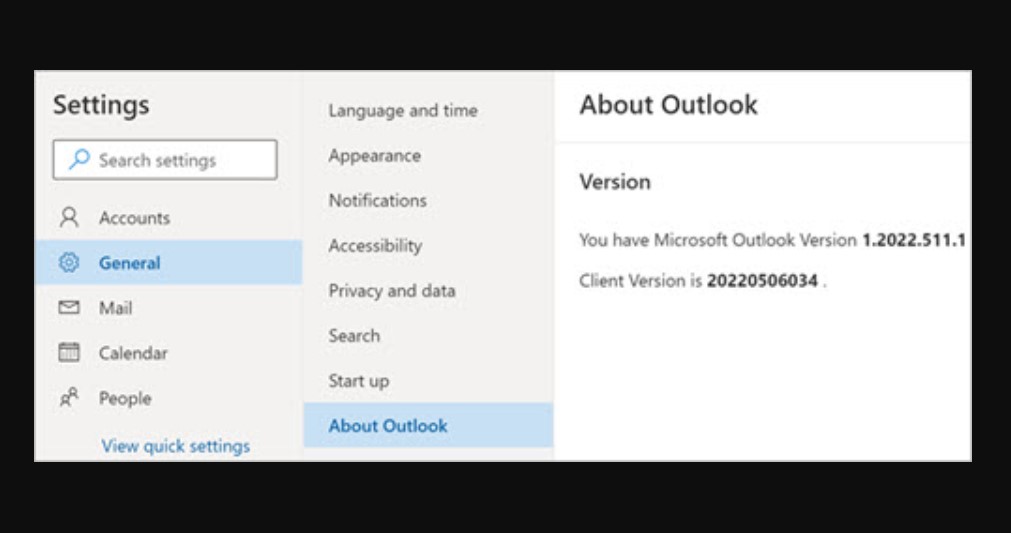Click client version 20220506034

[x=762, y=281]
